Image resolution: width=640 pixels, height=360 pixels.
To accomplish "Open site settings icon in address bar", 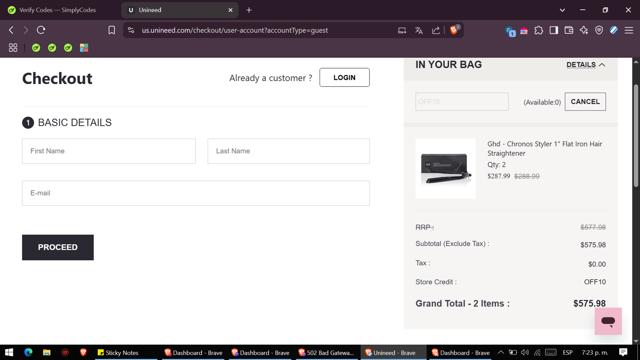I will [x=131, y=30].
